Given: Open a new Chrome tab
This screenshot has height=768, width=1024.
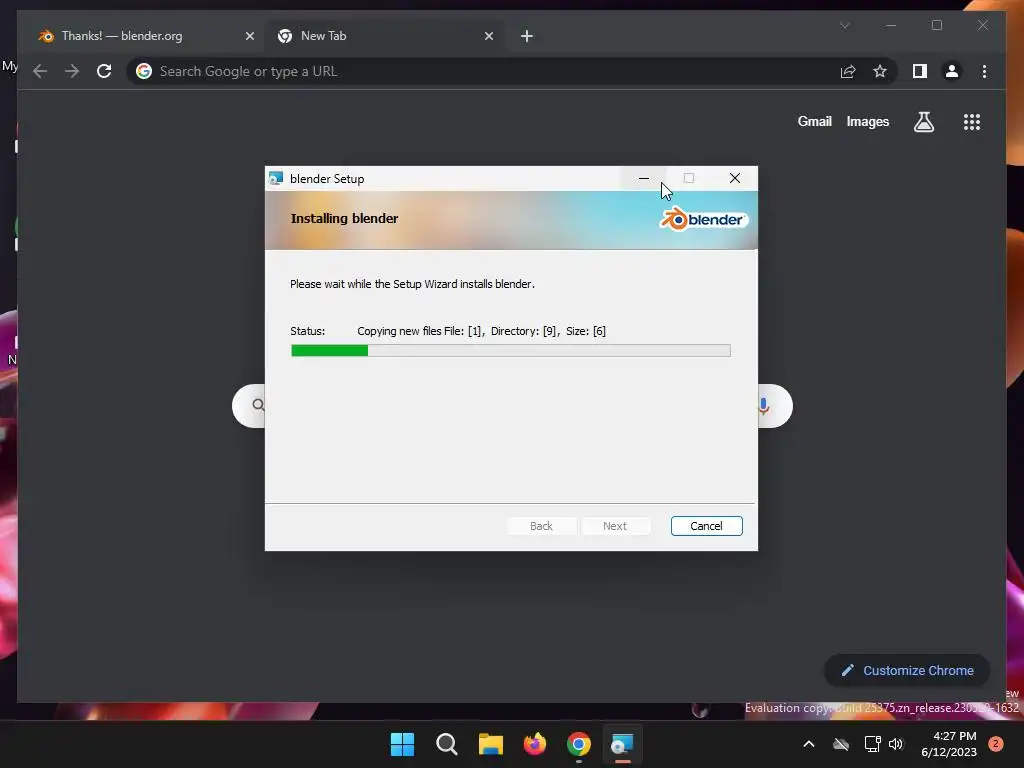Looking at the screenshot, I should [x=526, y=36].
